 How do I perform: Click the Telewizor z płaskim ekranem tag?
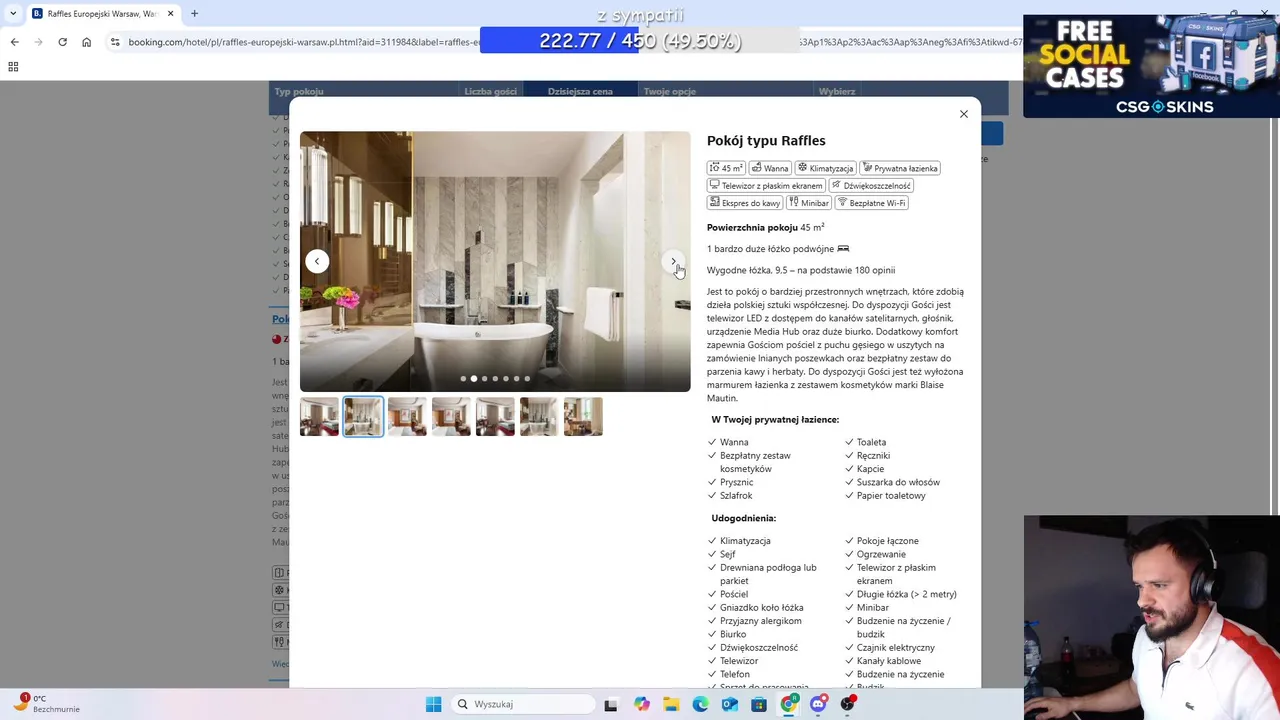766,185
